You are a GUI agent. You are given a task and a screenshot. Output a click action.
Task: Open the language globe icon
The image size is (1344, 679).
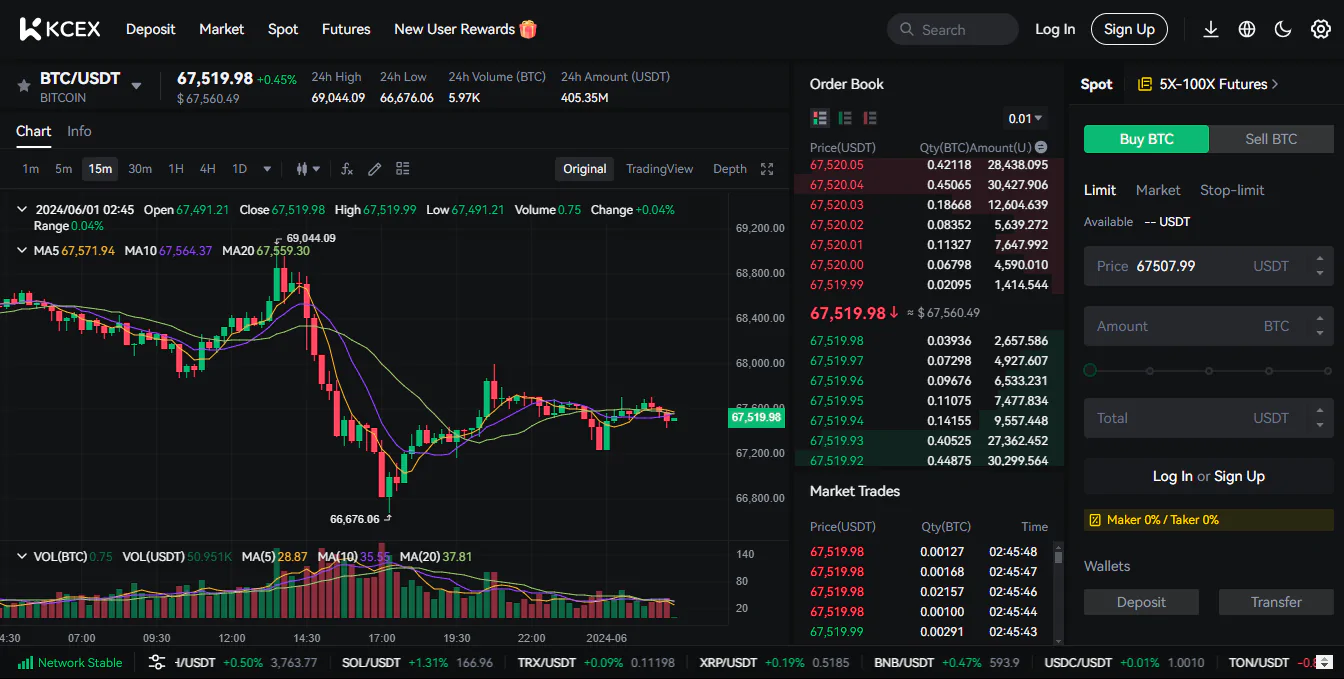(1247, 29)
